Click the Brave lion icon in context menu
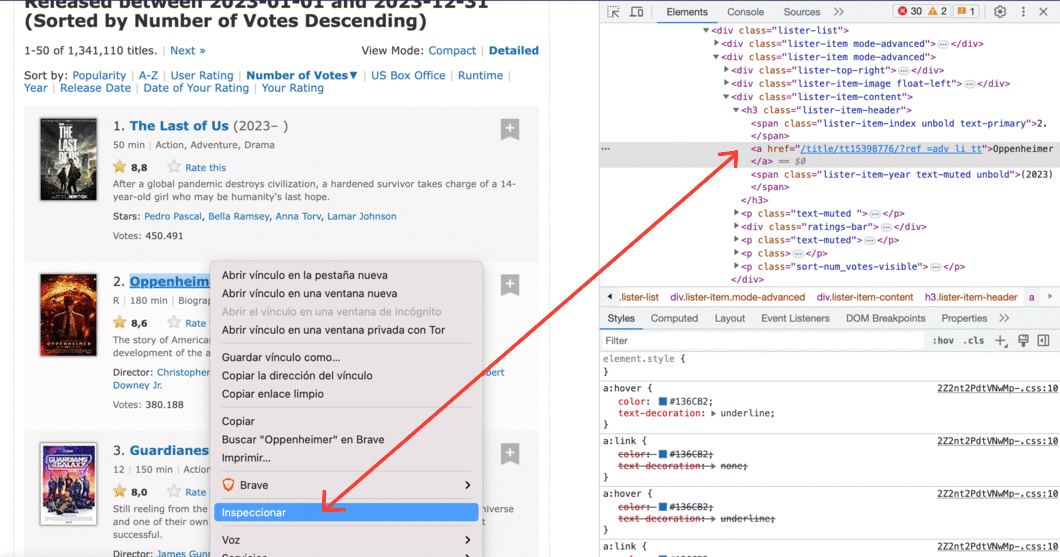The height and width of the screenshot is (557, 1060). pos(228,485)
